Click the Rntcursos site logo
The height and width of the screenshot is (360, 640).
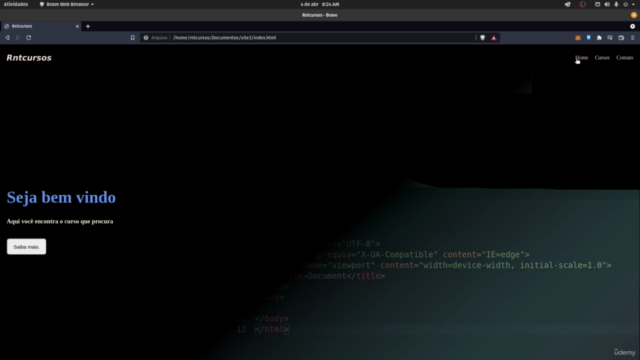29,58
